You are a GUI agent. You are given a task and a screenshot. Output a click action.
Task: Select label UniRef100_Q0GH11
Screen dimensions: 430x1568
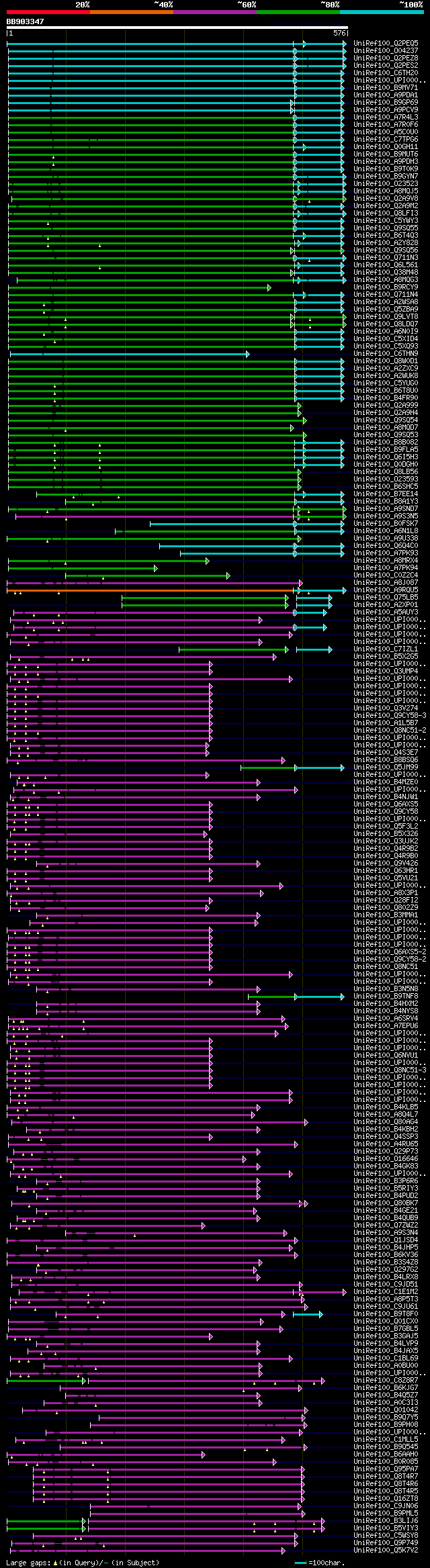click(386, 146)
